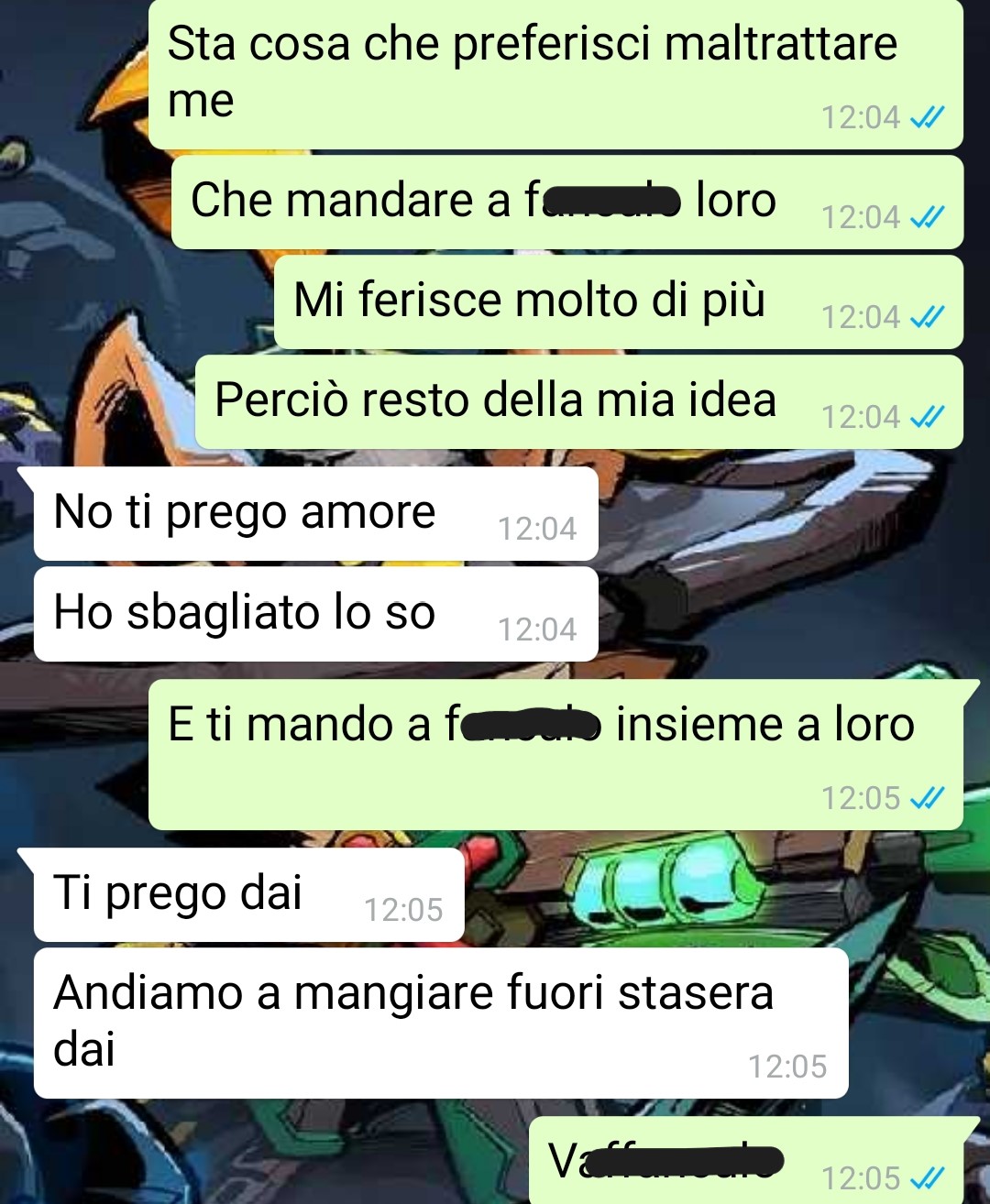Tap the last sent message with censored text
The image size is (990, 1204).
point(746,1161)
